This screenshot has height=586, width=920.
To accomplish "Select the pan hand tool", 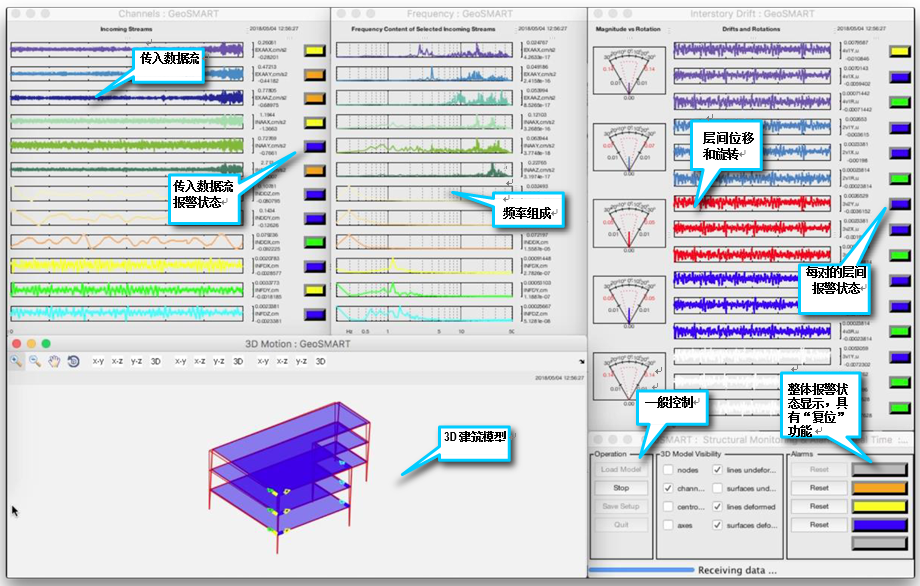I will coord(54,361).
